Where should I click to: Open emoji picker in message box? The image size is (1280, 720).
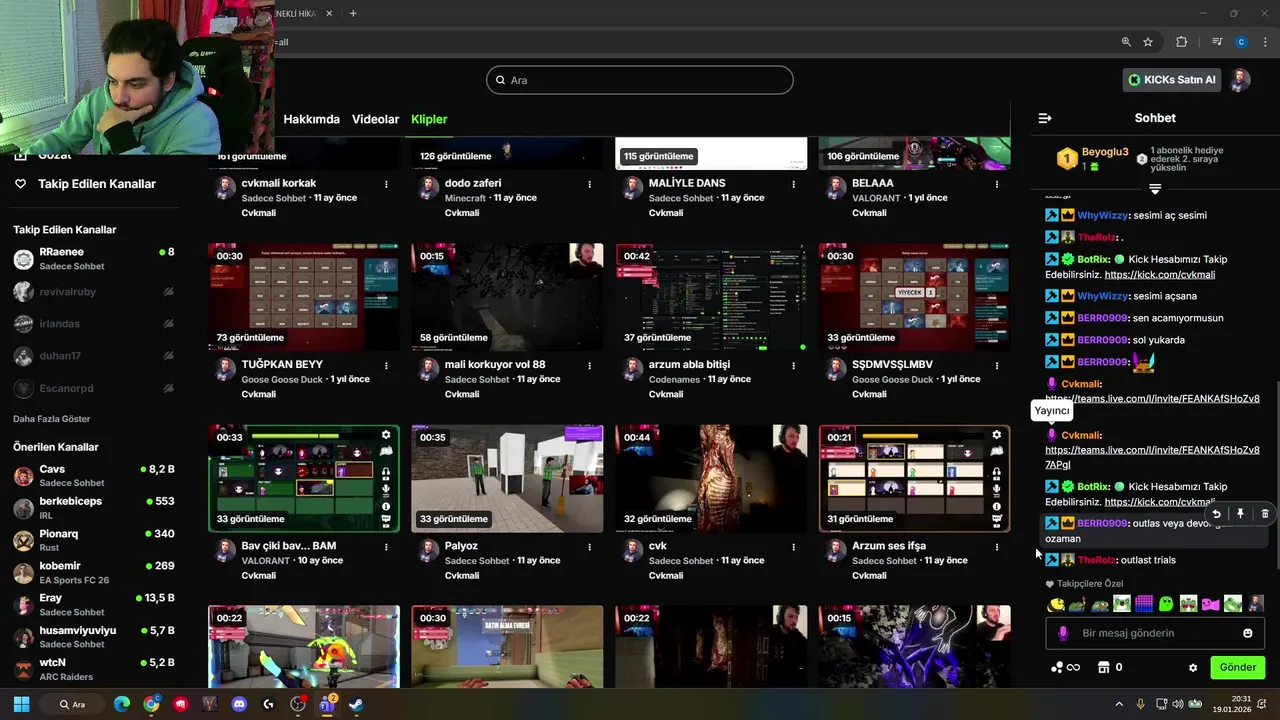1247,633
